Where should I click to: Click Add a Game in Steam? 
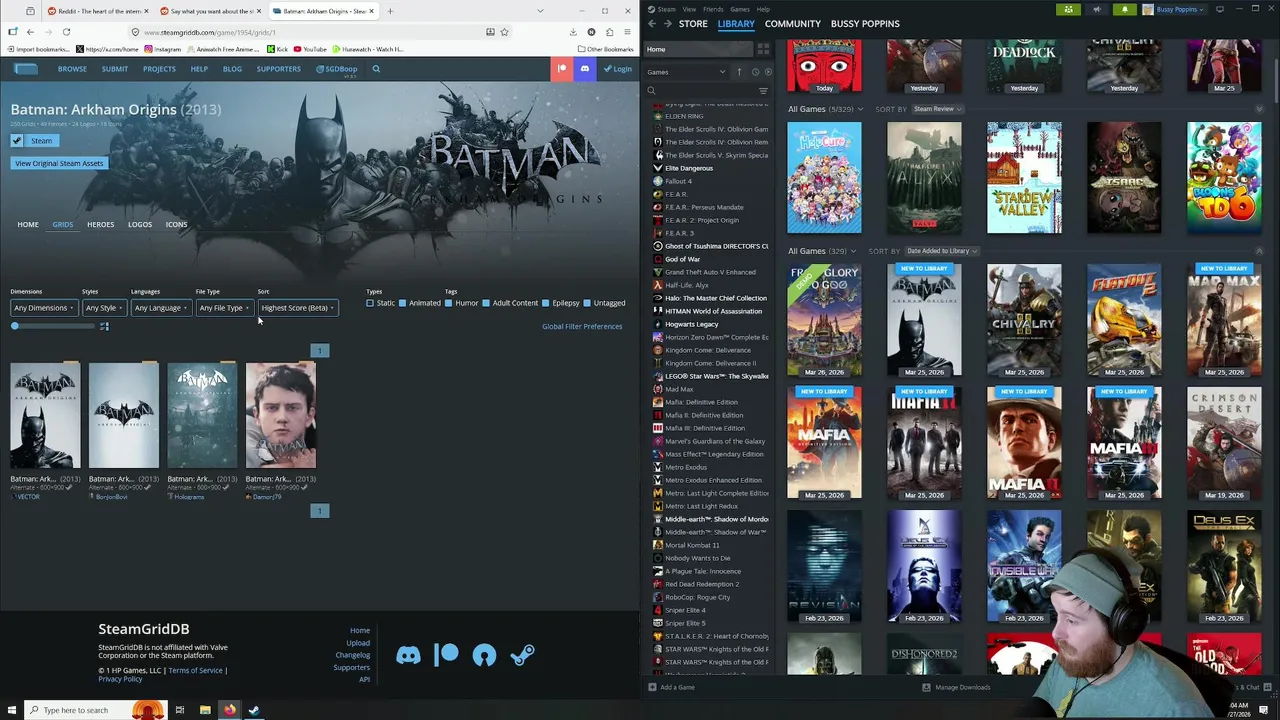click(x=671, y=687)
